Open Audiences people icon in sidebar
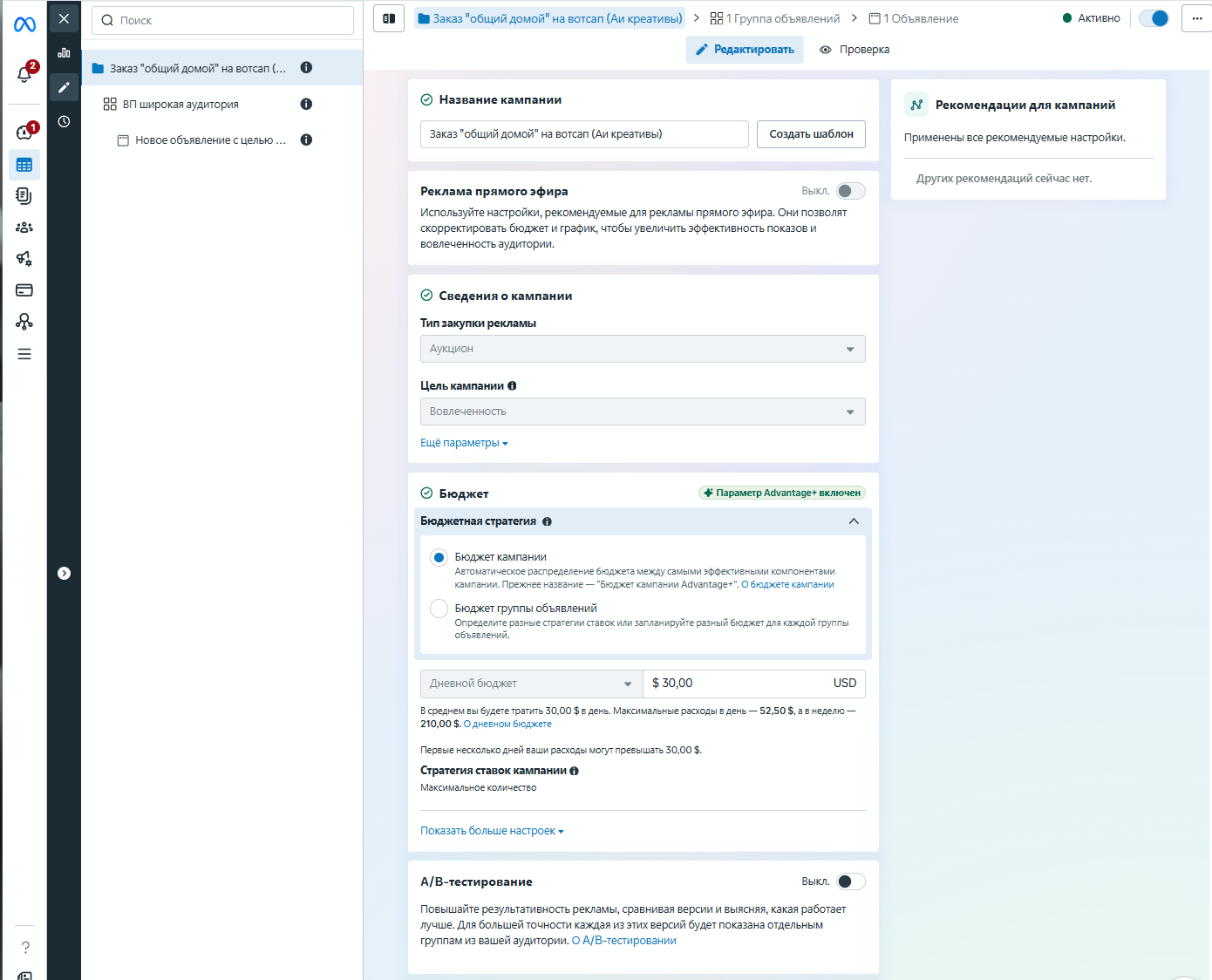The height and width of the screenshot is (980, 1212). pos(24,228)
